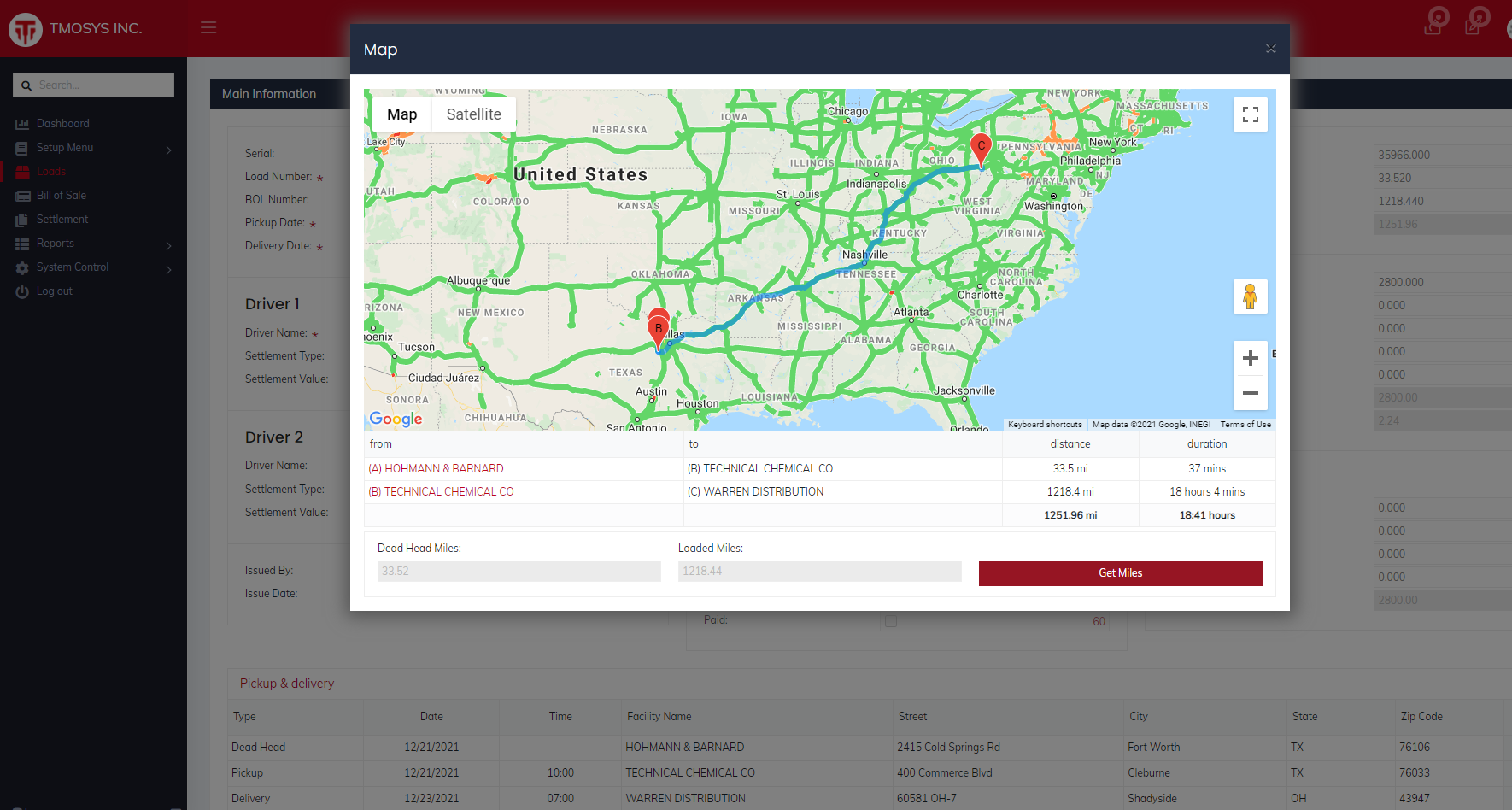Click Facility Name column header

[659, 717]
